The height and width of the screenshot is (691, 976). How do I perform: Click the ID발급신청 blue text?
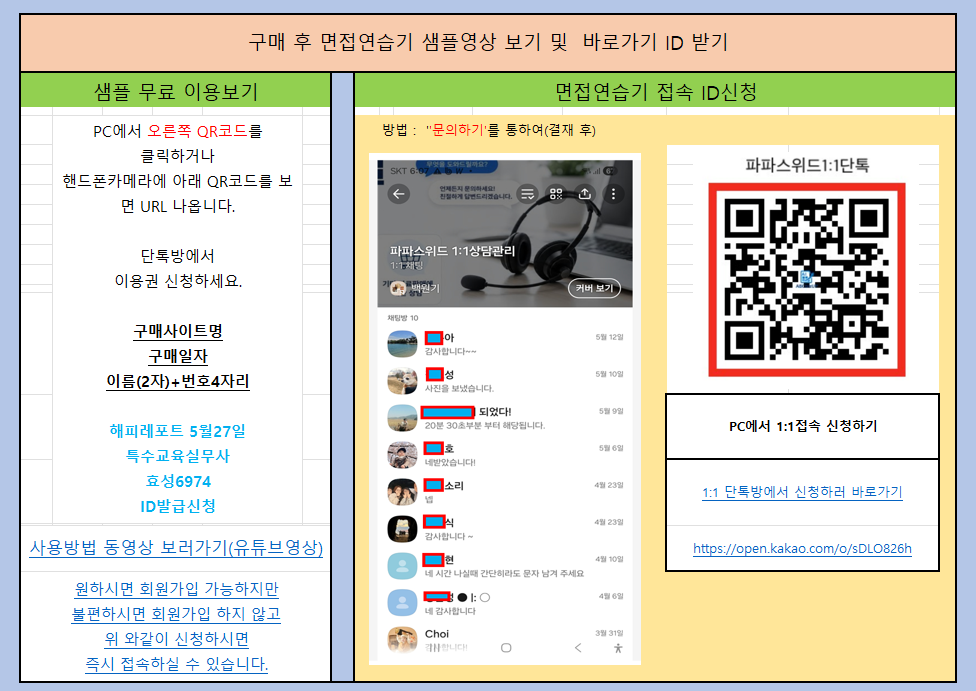[x=178, y=506]
